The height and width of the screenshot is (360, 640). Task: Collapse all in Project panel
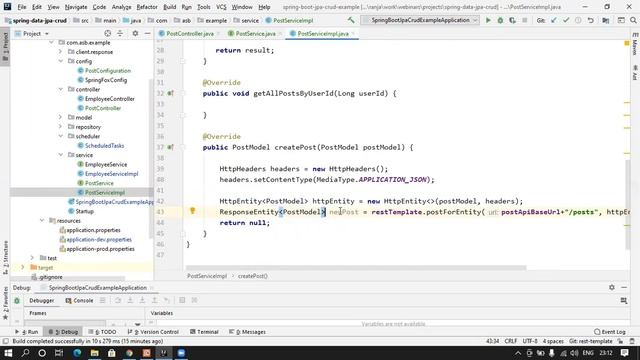pos(120,33)
